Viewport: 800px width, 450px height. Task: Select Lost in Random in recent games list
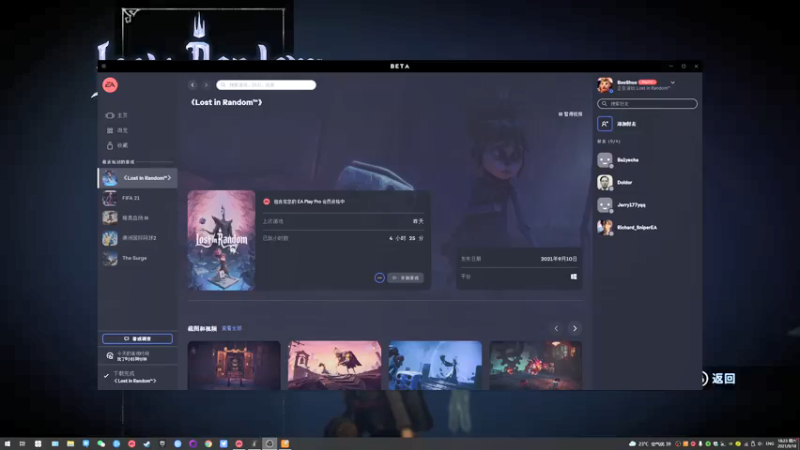tap(138, 178)
